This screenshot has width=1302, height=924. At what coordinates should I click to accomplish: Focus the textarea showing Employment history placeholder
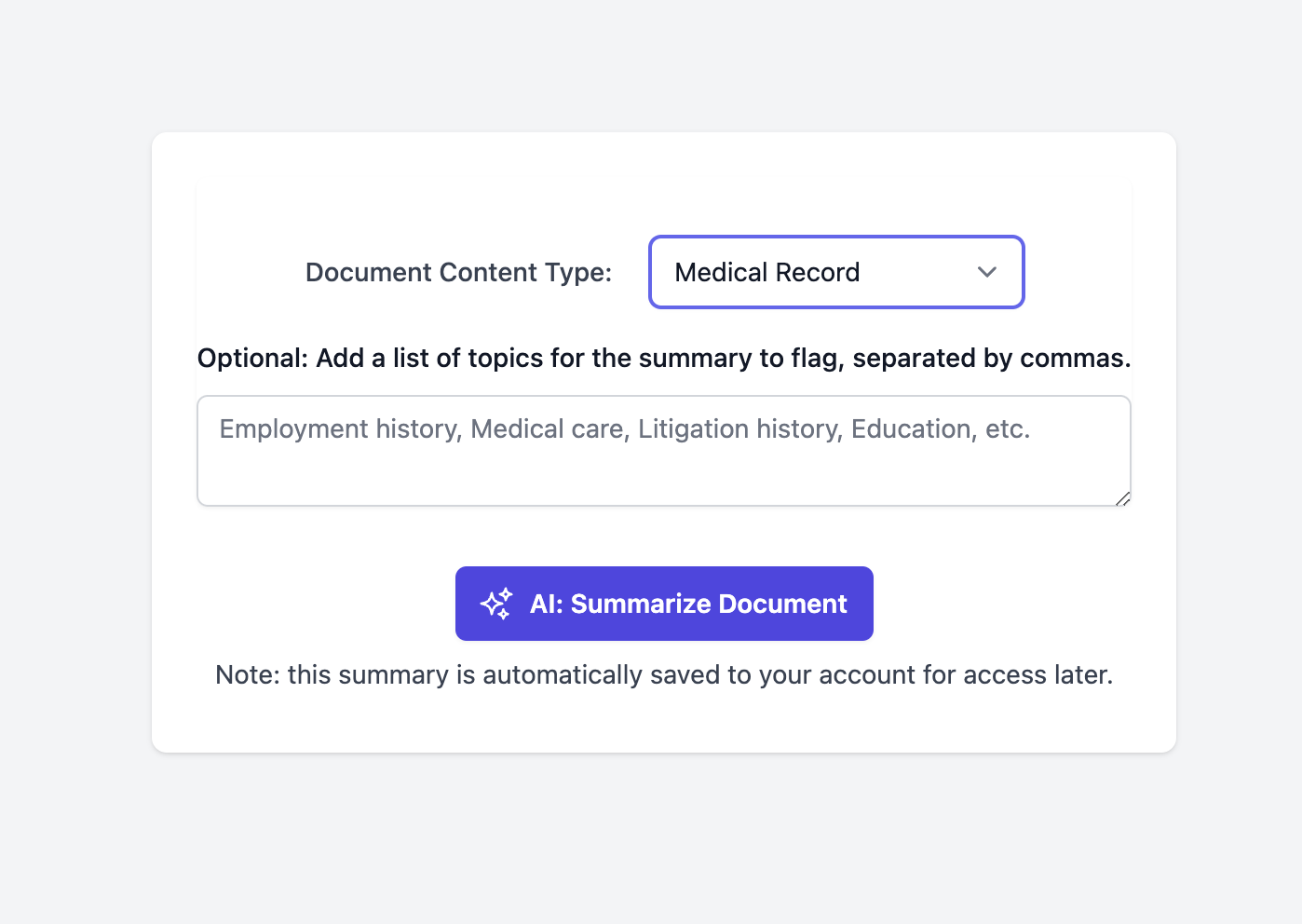[663, 451]
